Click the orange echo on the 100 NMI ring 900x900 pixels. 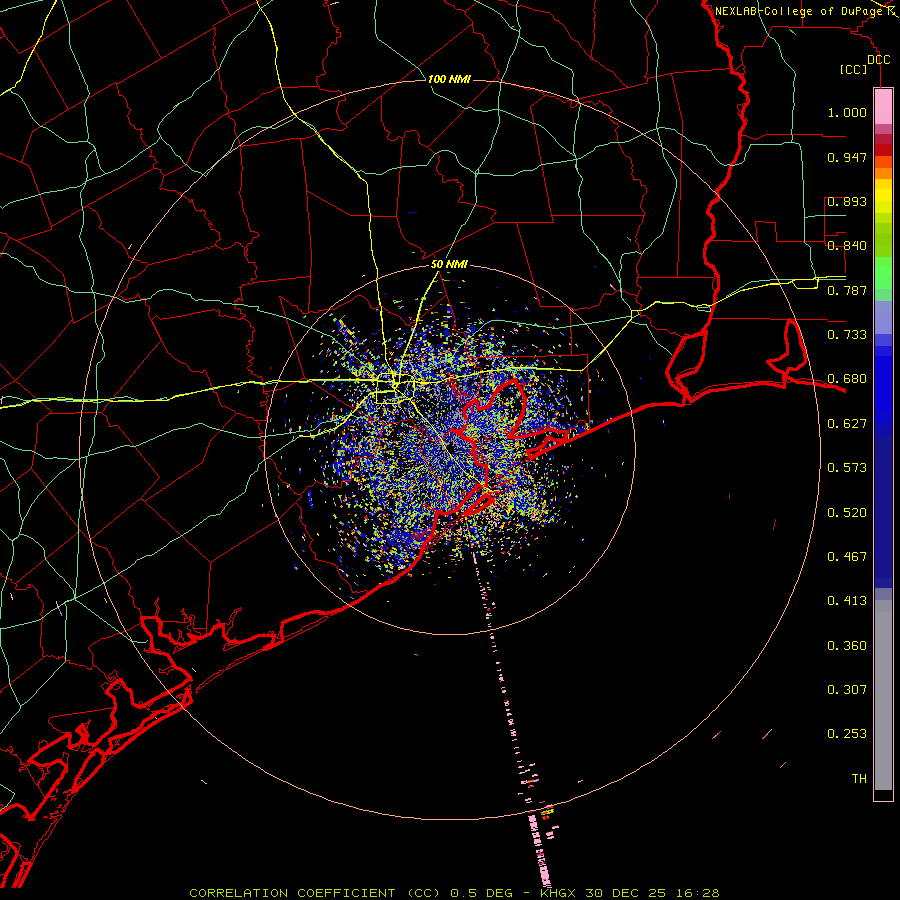[x=547, y=811]
